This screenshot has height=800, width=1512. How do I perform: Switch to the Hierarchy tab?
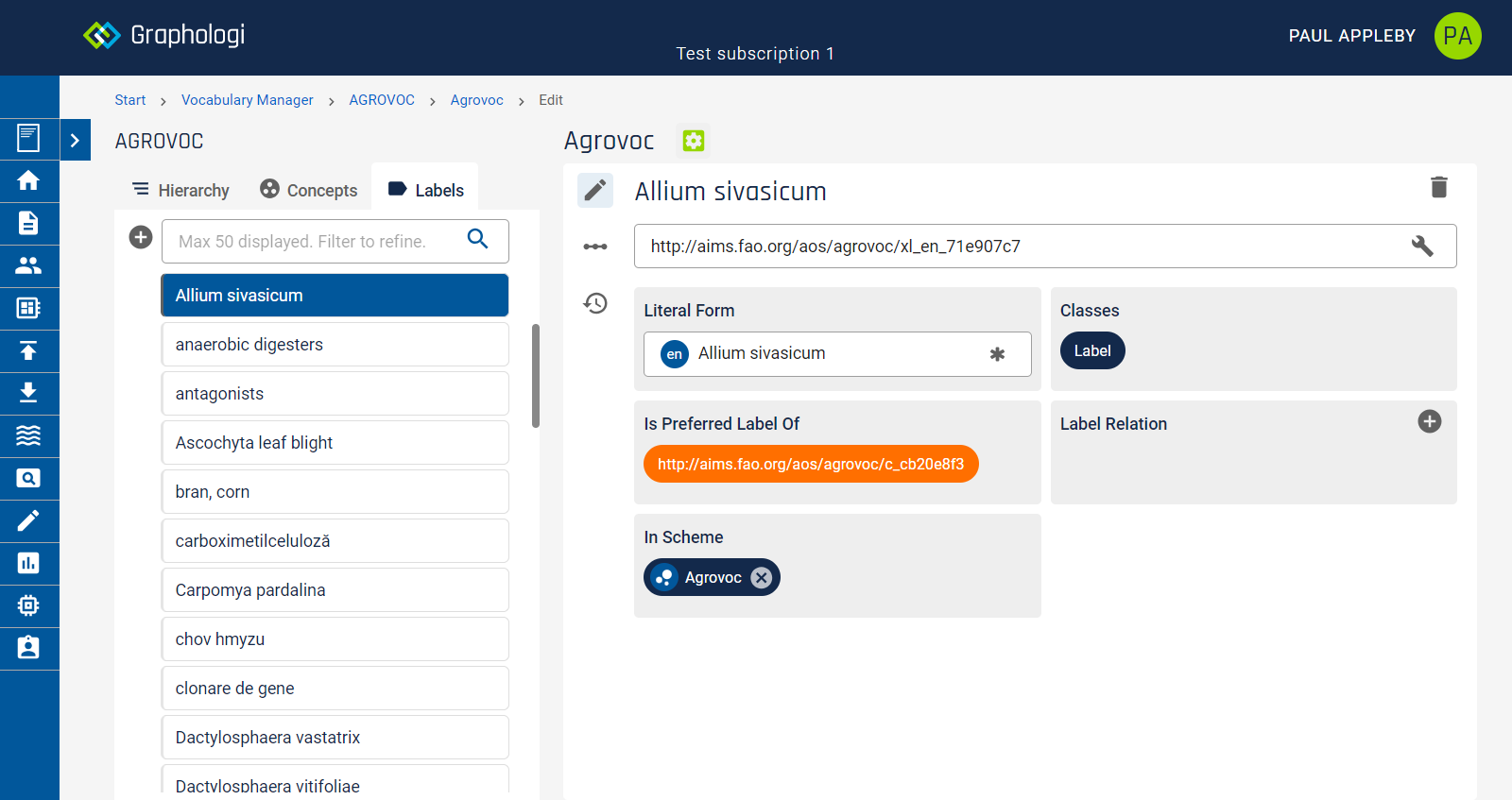click(x=180, y=190)
